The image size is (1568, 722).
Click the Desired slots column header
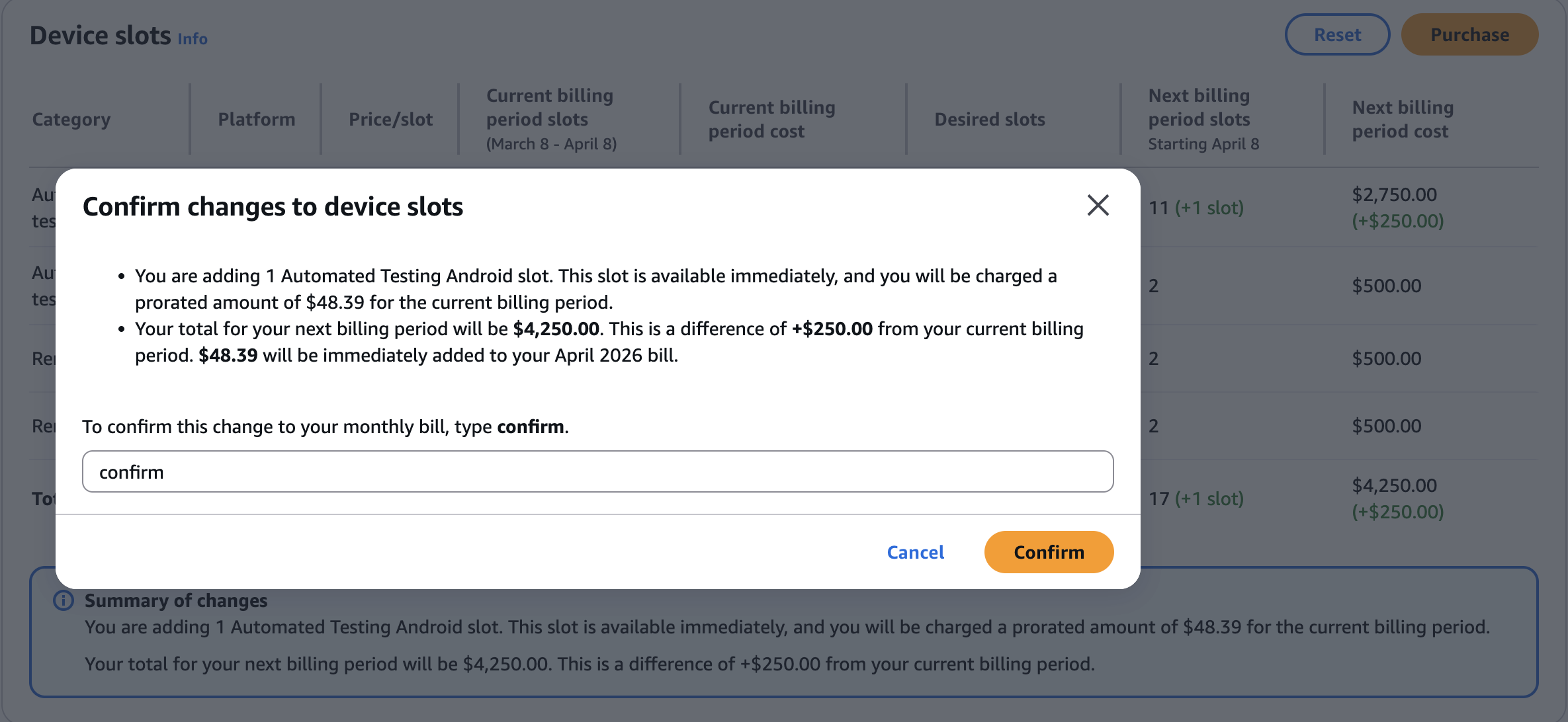[x=990, y=119]
